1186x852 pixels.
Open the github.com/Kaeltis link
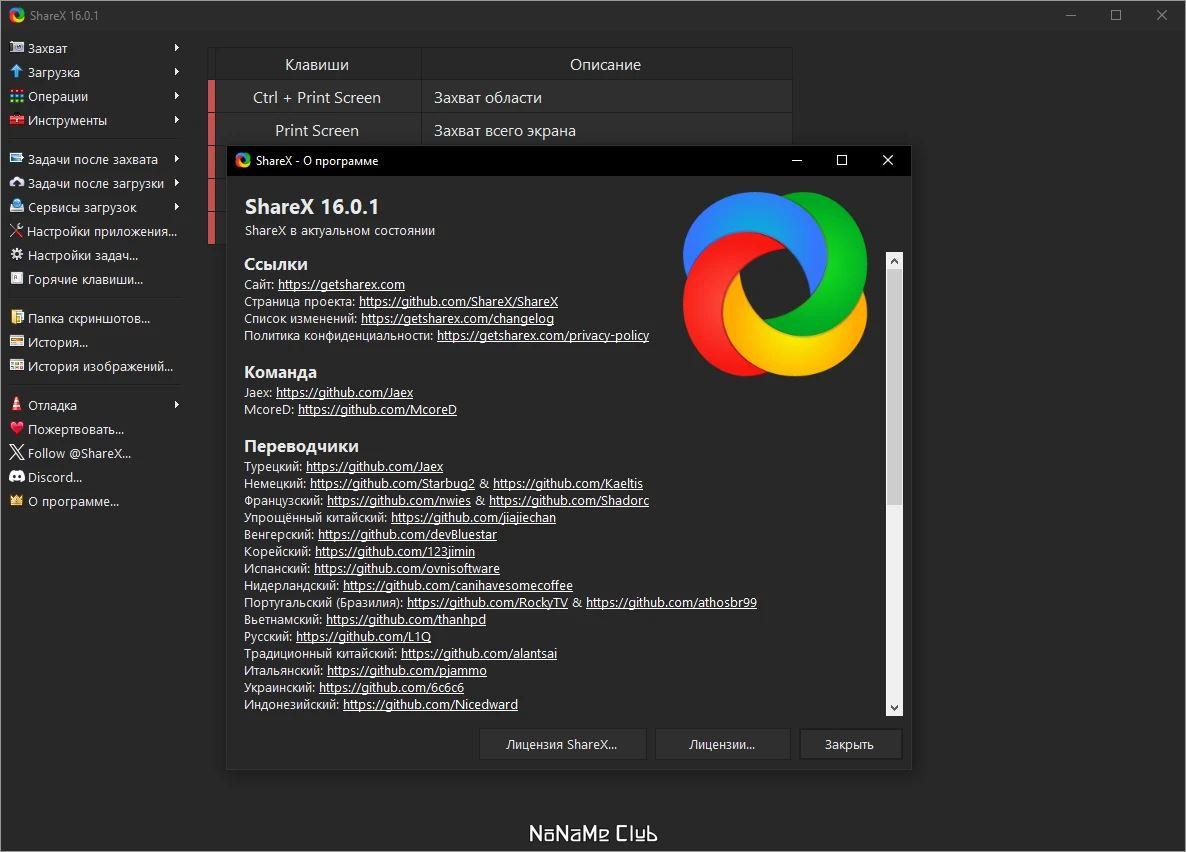click(568, 484)
